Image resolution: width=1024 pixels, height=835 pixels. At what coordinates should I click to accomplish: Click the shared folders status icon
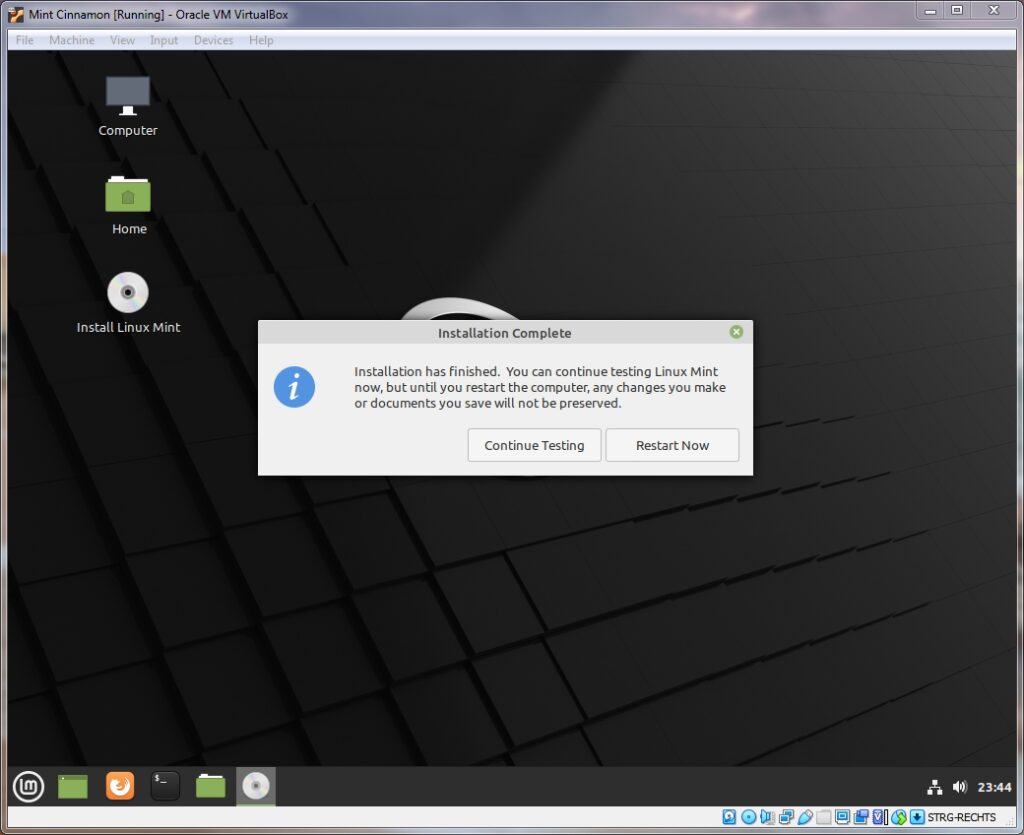tap(824, 817)
